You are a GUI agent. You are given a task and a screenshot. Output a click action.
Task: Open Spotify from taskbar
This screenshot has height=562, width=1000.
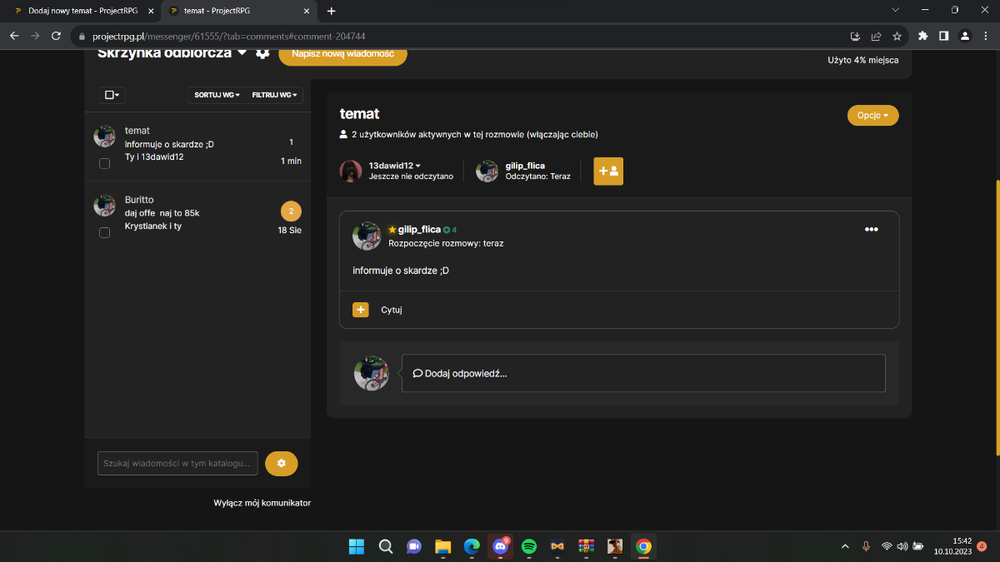529,547
